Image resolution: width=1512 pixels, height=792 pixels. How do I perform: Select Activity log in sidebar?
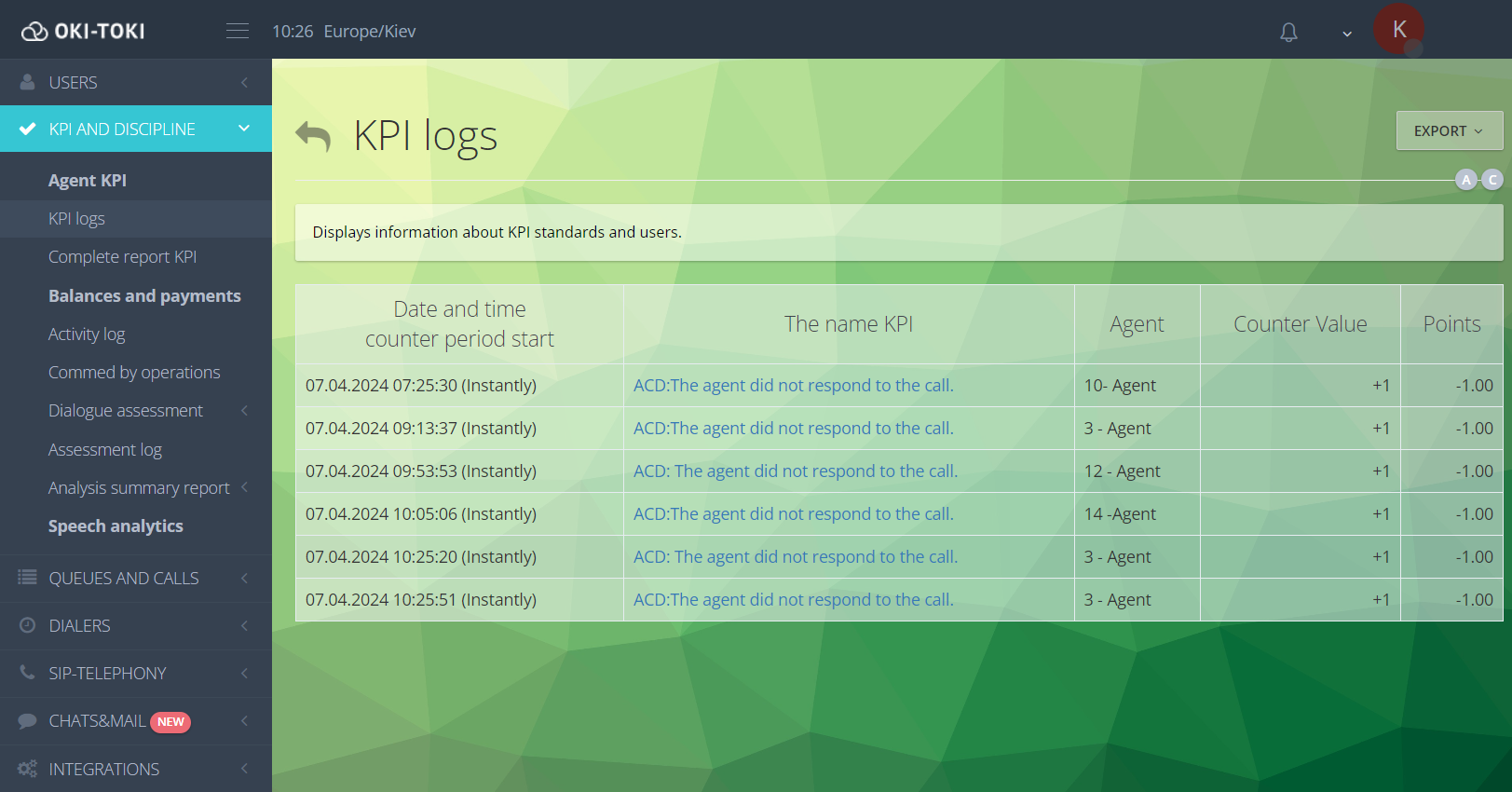(x=87, y=335)
